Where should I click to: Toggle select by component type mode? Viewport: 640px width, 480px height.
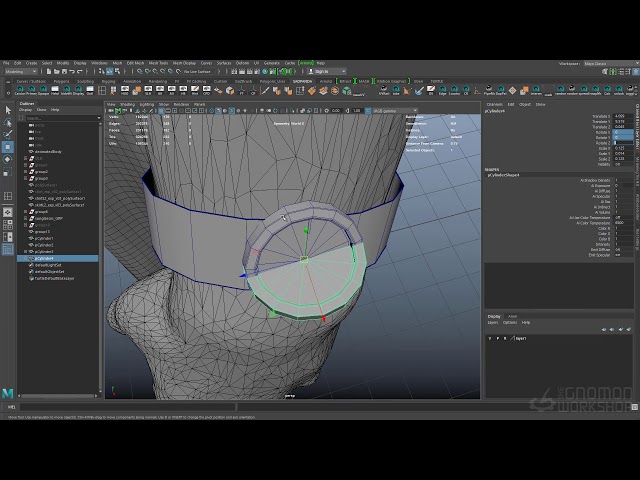[118, 71]
